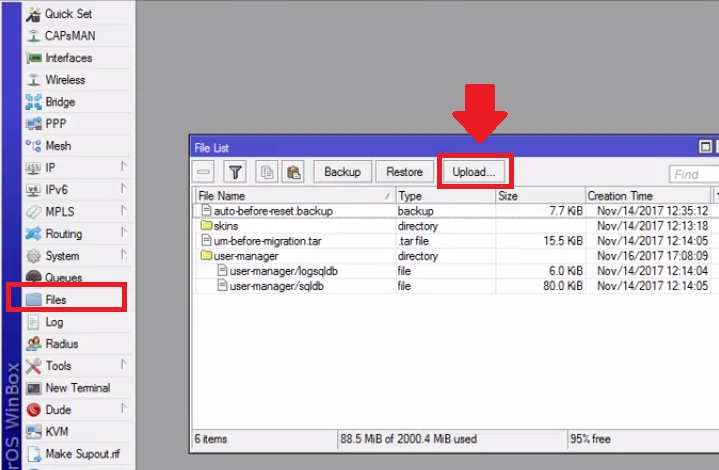
Task: Click the Find search field
Action: pos(692,174)
